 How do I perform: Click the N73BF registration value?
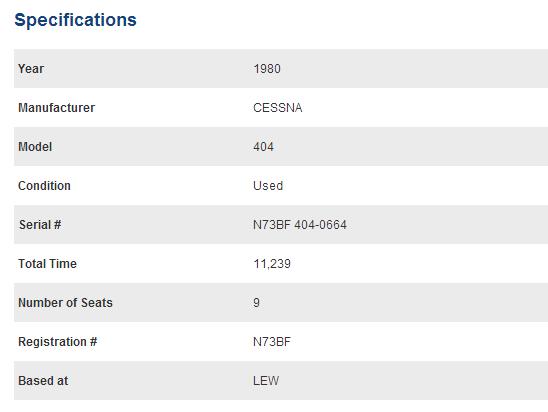[x=272, y=342]
